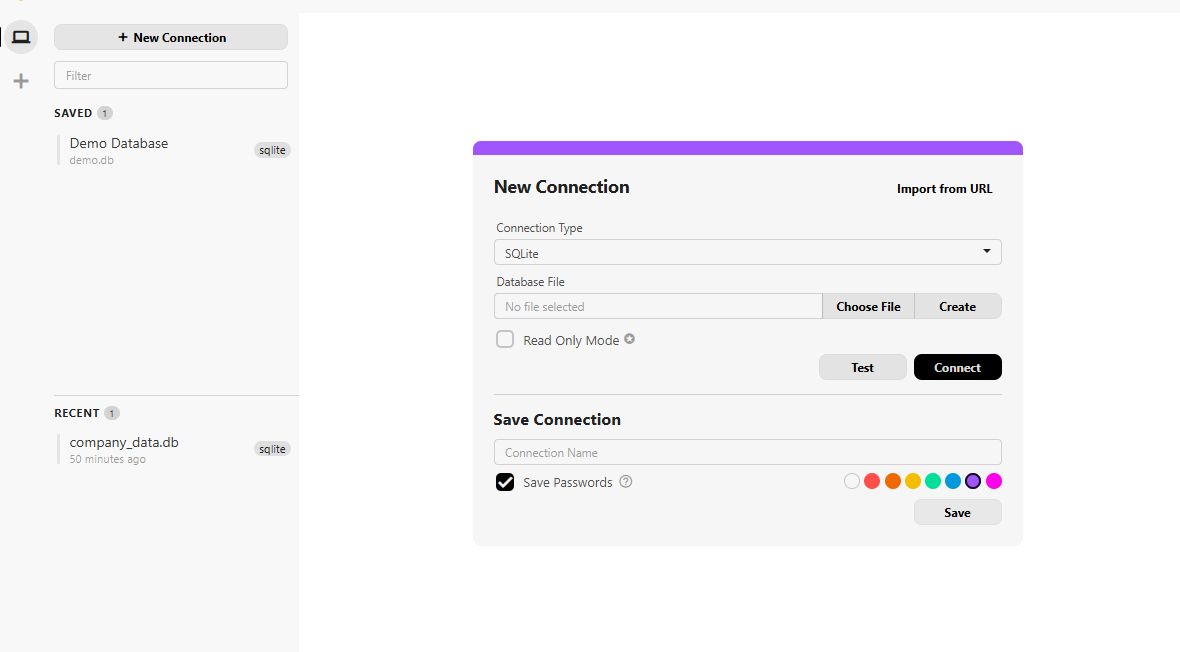
Task: Click the dropdown arrow for Connection Type
Action: pyautogui.click(x=986, y=252)
